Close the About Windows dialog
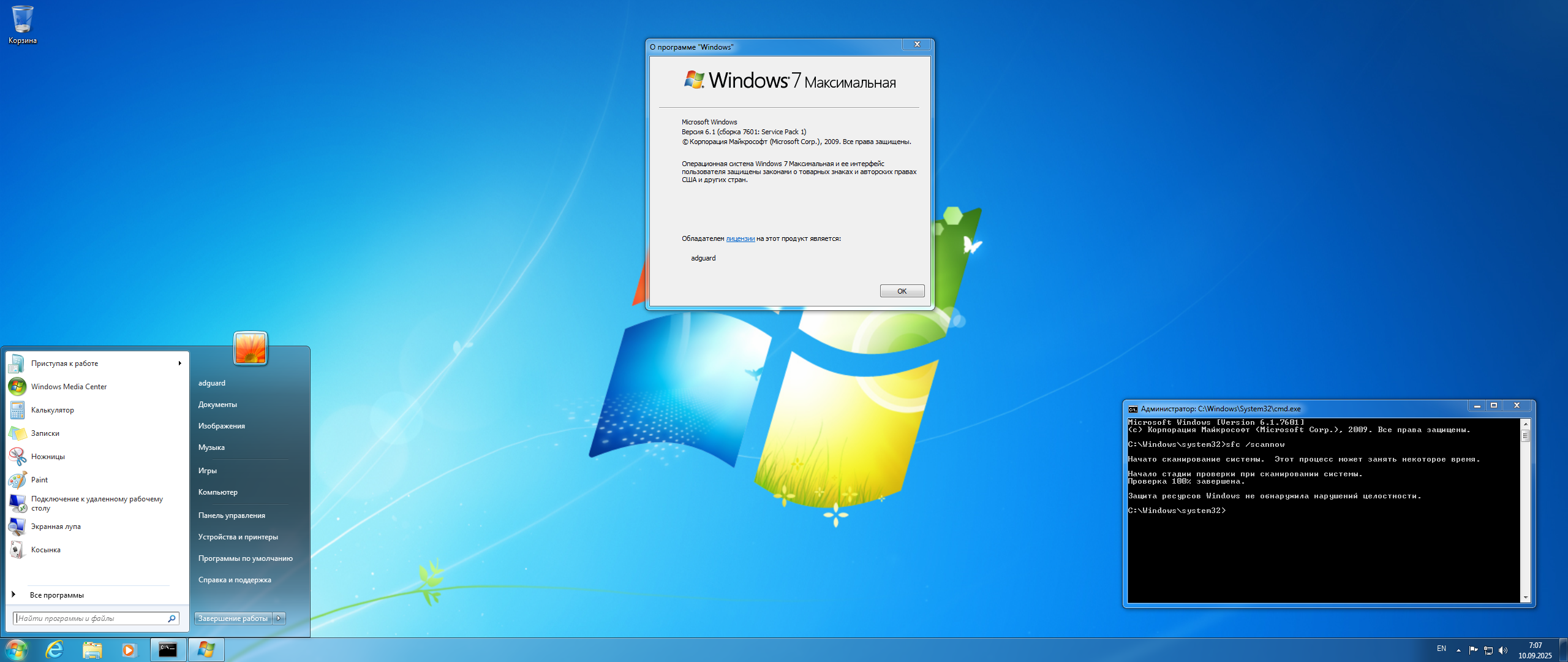Viewport: 1568px width, 662px height. coord(917,45)
